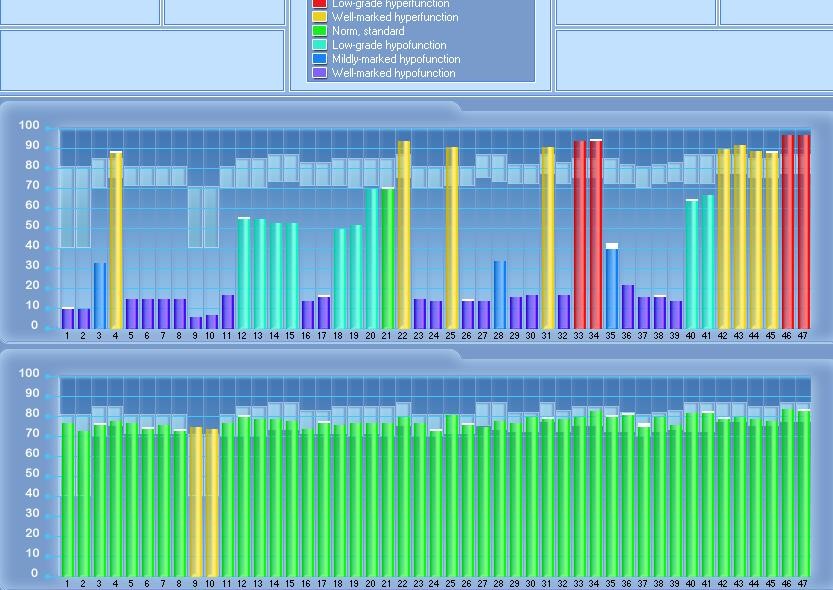Click green bar 25 in the bottom chart
The image size is (833, 590).
pyautogui.click(x=452, y=496)
